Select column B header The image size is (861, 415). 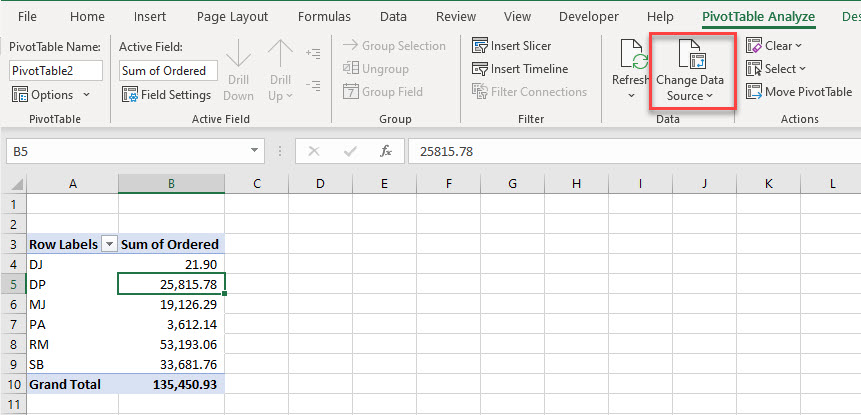tap(171, 184)
